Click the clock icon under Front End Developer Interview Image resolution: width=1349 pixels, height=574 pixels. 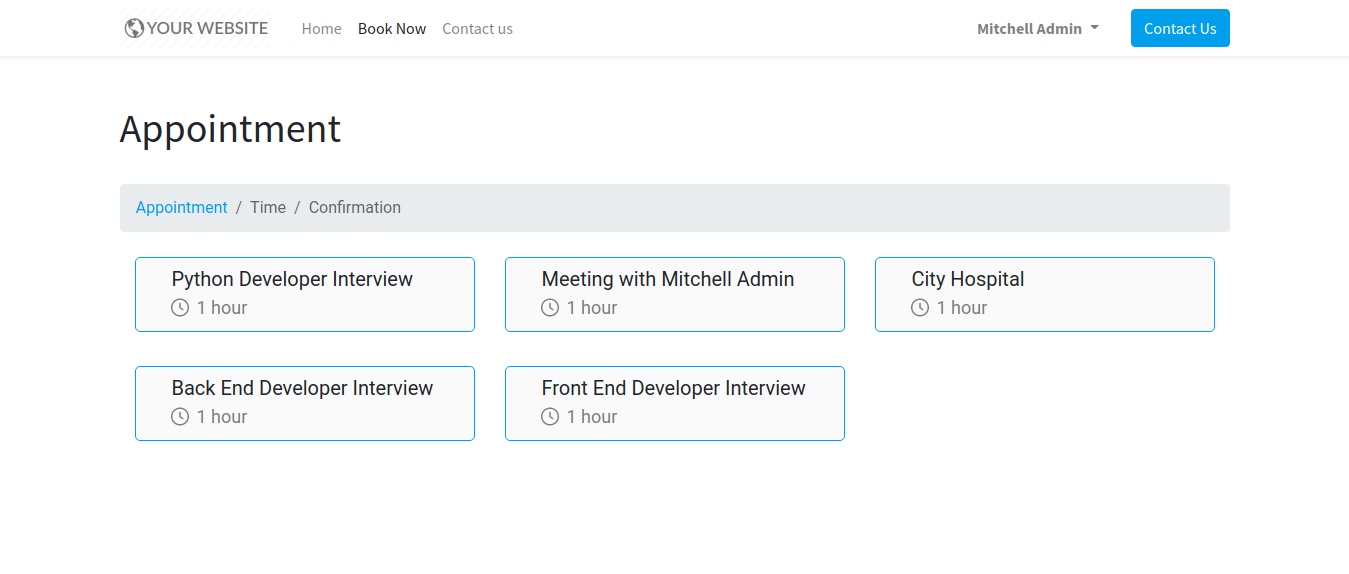[550, 417]
